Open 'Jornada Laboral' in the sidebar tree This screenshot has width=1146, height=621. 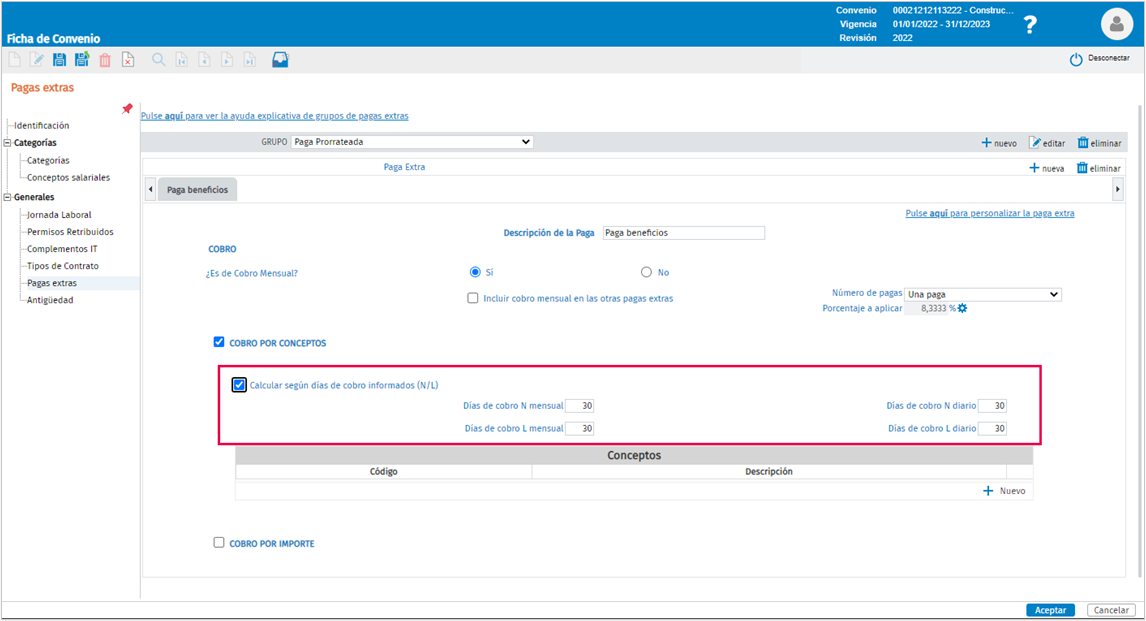(x=59, y=215)
